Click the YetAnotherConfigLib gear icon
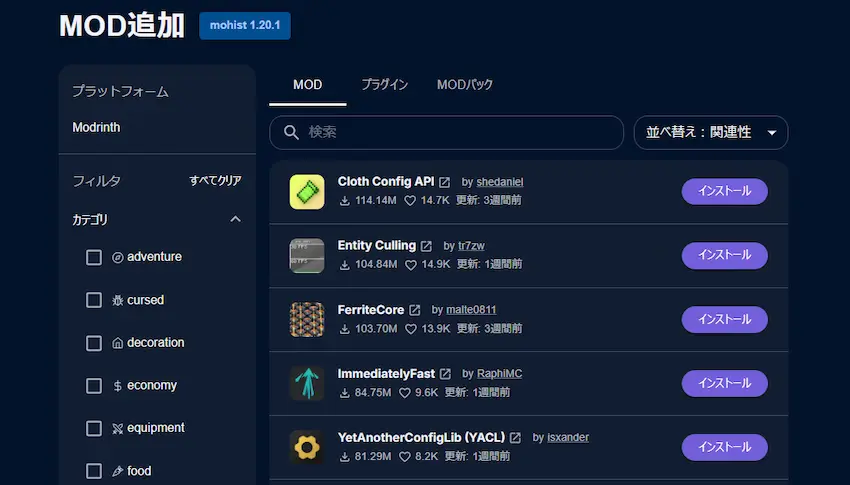 [x=307, y=447]
